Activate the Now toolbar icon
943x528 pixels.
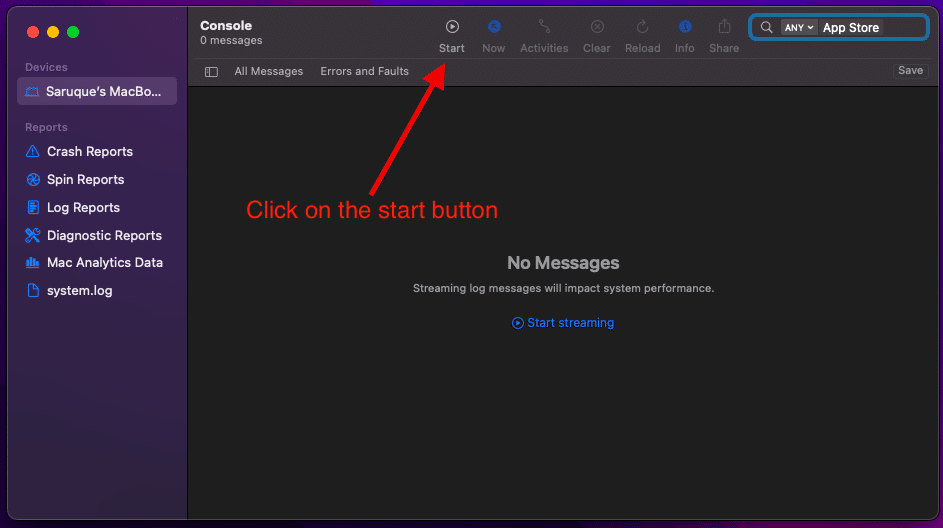[494, 28]
